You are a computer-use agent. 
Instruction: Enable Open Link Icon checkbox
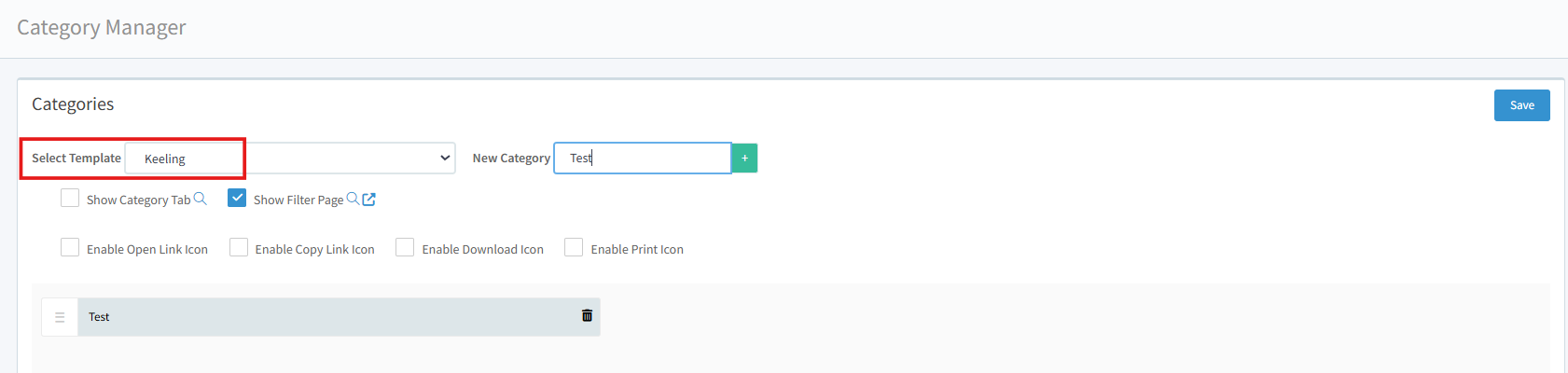tap(70, 247)
